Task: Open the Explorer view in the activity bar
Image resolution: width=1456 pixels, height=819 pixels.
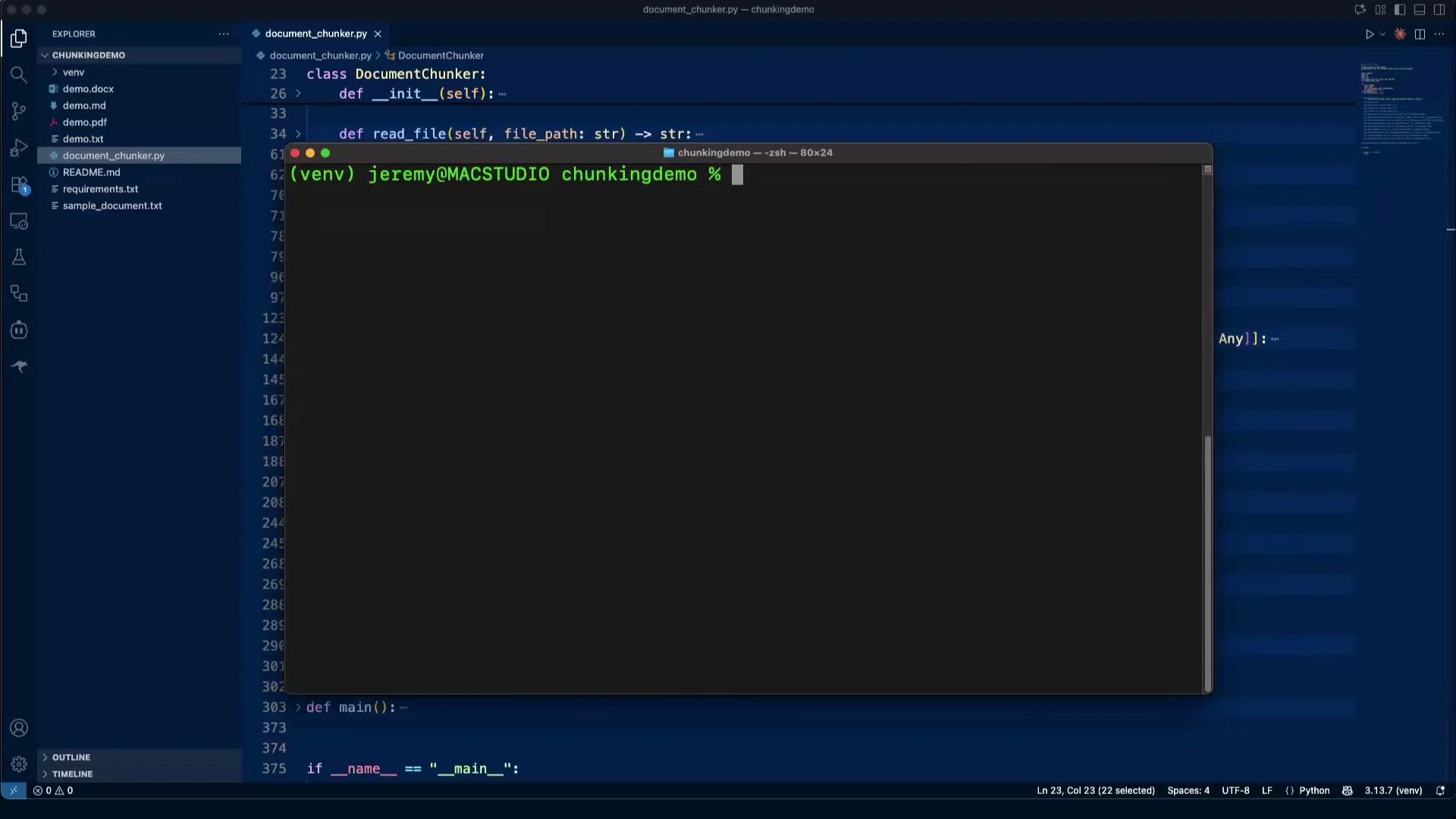Action: tap(19, 38)
